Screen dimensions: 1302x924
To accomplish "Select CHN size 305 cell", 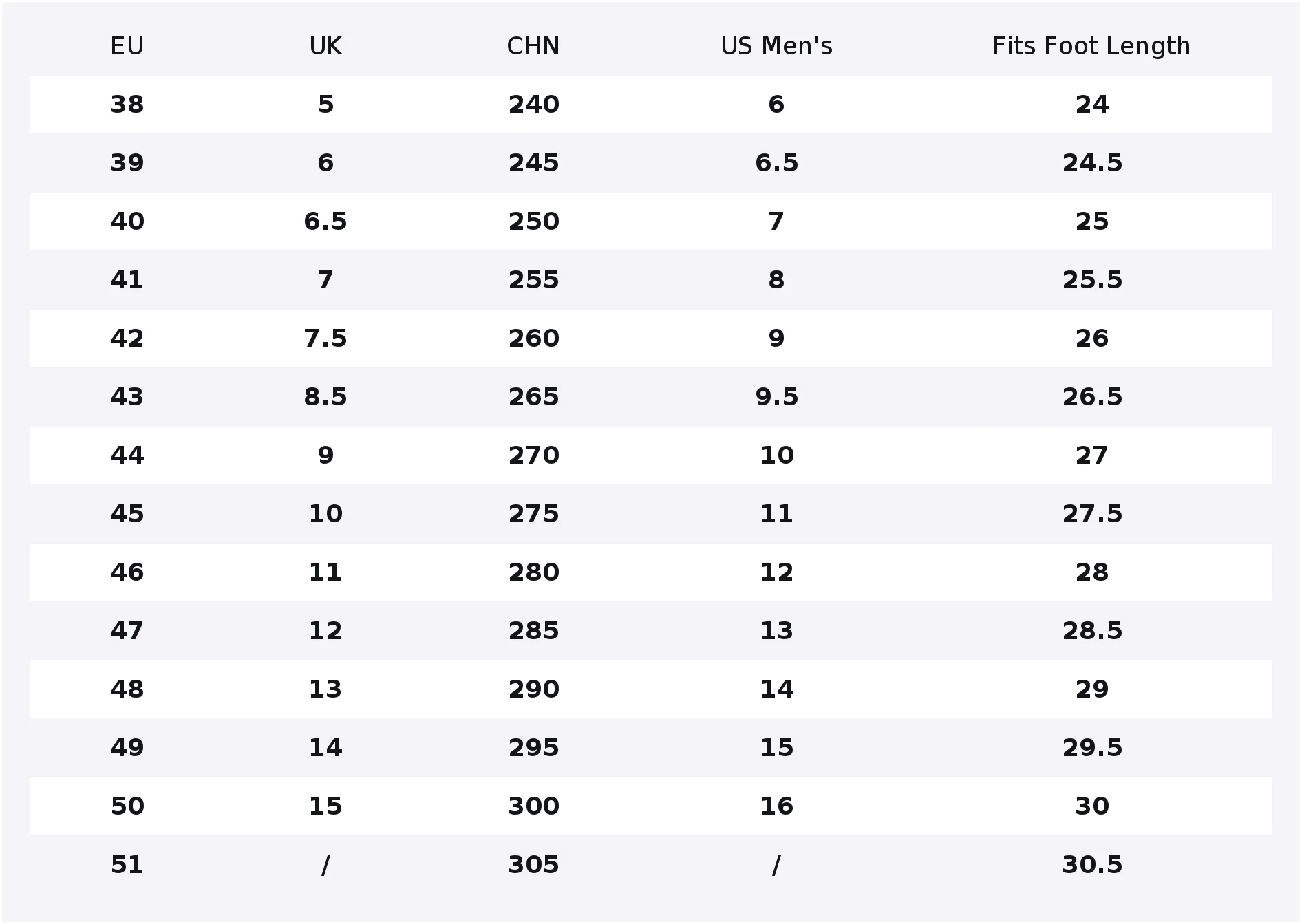I will [534, 865].
